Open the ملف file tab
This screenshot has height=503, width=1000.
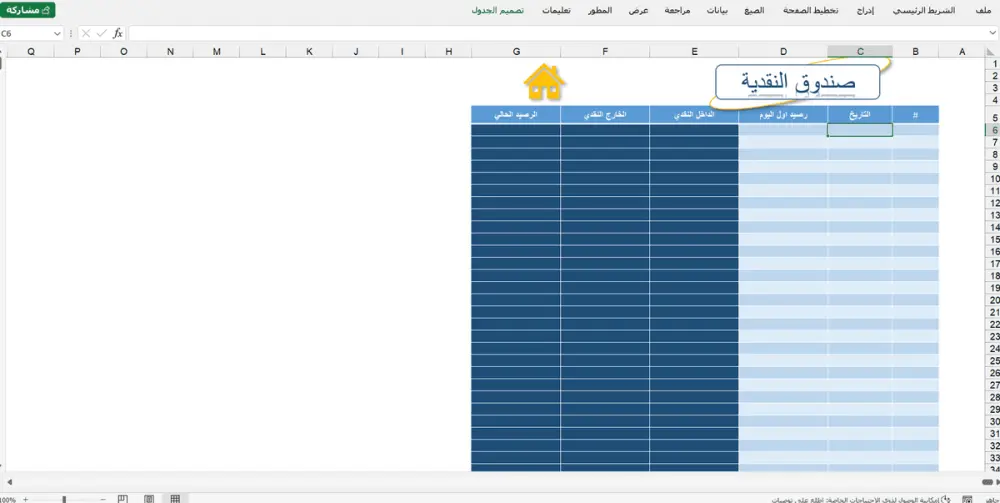983,11
